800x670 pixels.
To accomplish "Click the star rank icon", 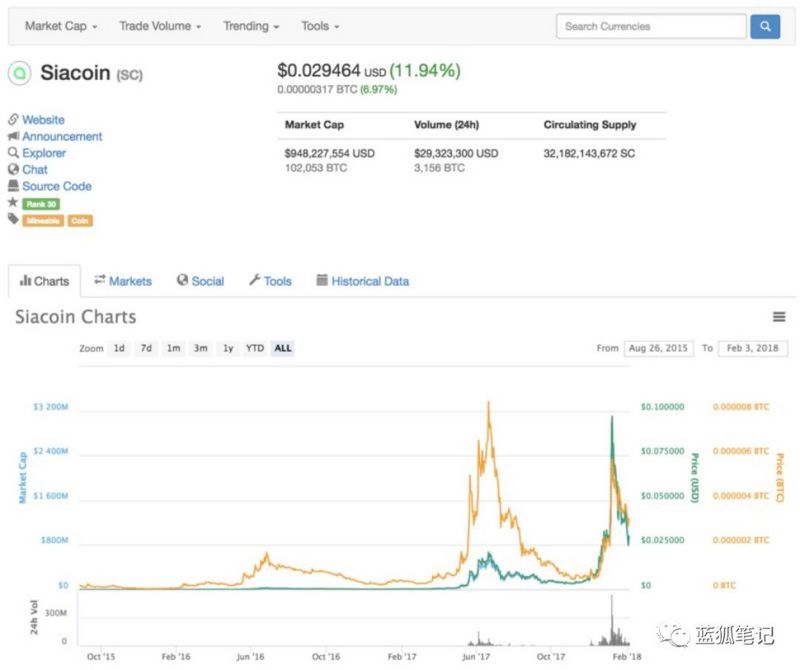I will point(13,203).
